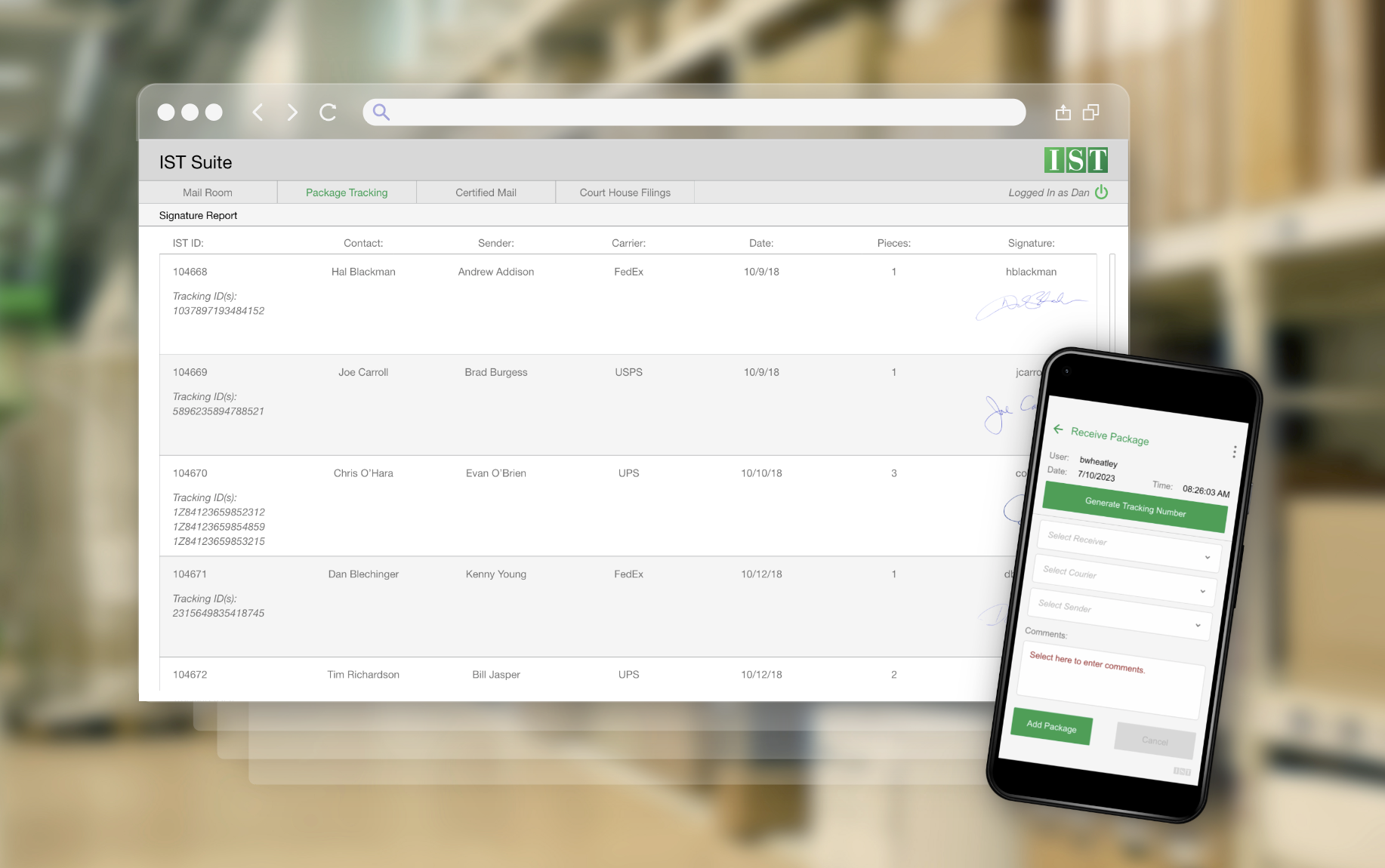This screenshot has height=868, width=1385.
Task: Open the Certified Mail tab
Action: (485, 192)
